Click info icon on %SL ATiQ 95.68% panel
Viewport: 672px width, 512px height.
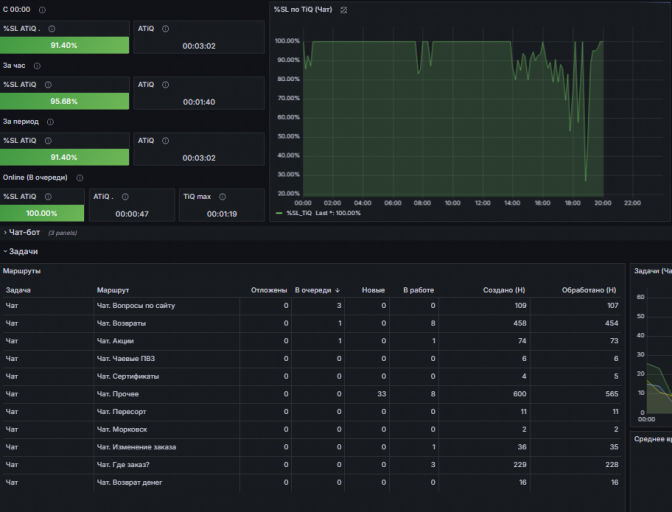[48, 84]
